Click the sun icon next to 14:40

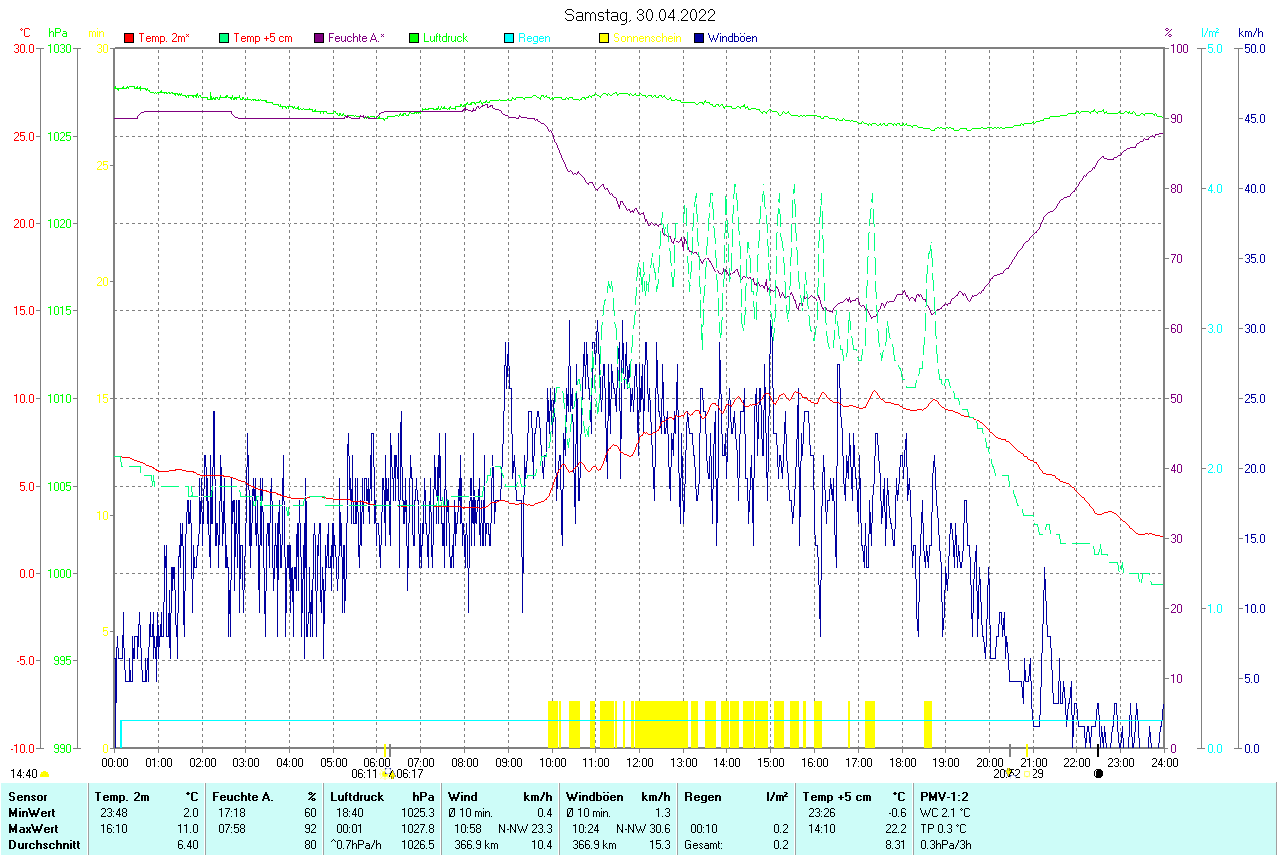45,774
